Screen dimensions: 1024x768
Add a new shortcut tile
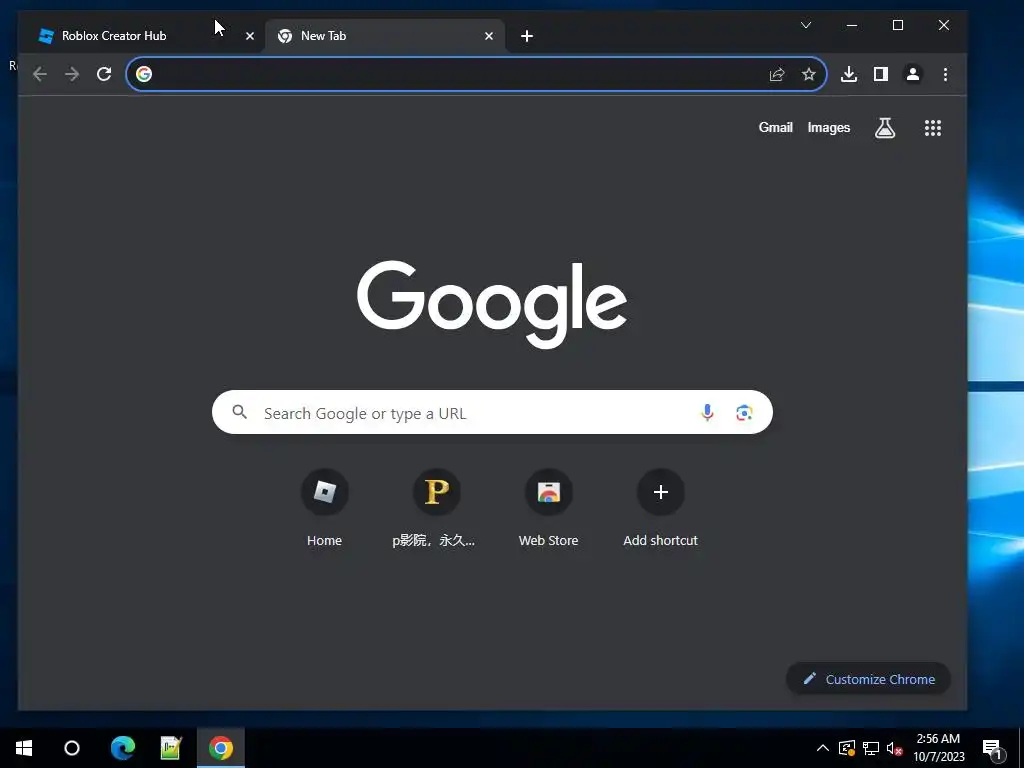point(660,508)
